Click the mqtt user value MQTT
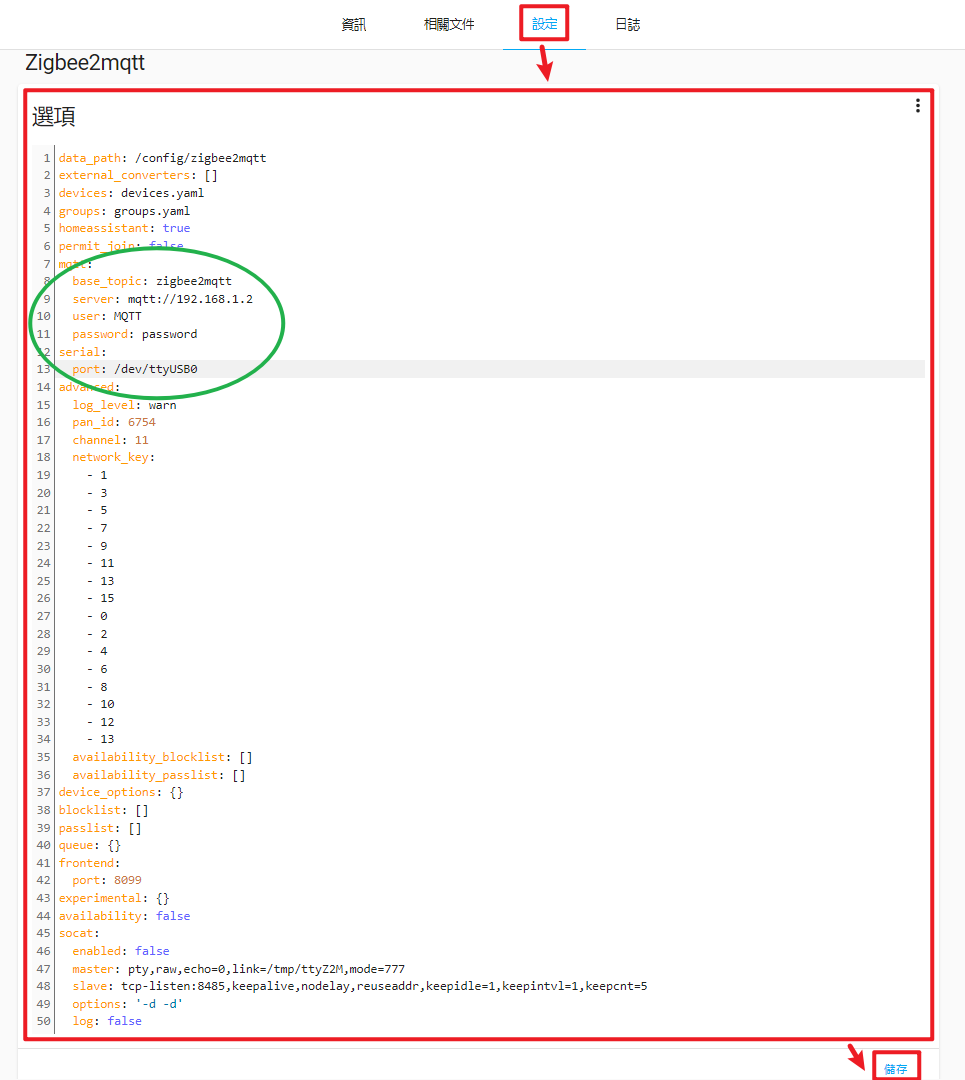This screenshot has width=965, height=1080. (127, 317)
